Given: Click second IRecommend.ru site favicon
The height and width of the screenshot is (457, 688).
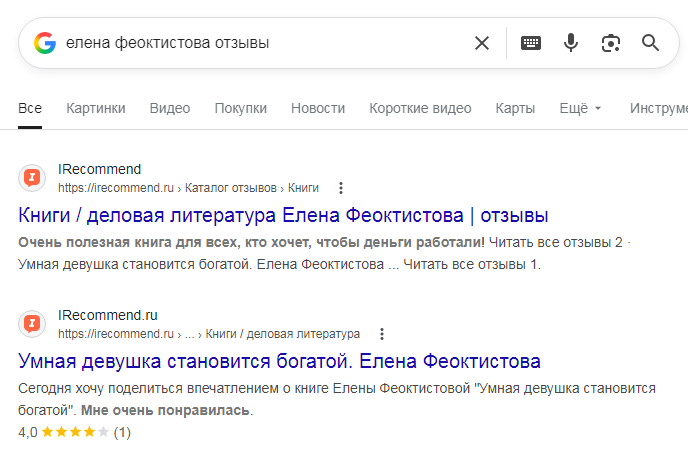Looking at the screenshot, I should 33,324.
